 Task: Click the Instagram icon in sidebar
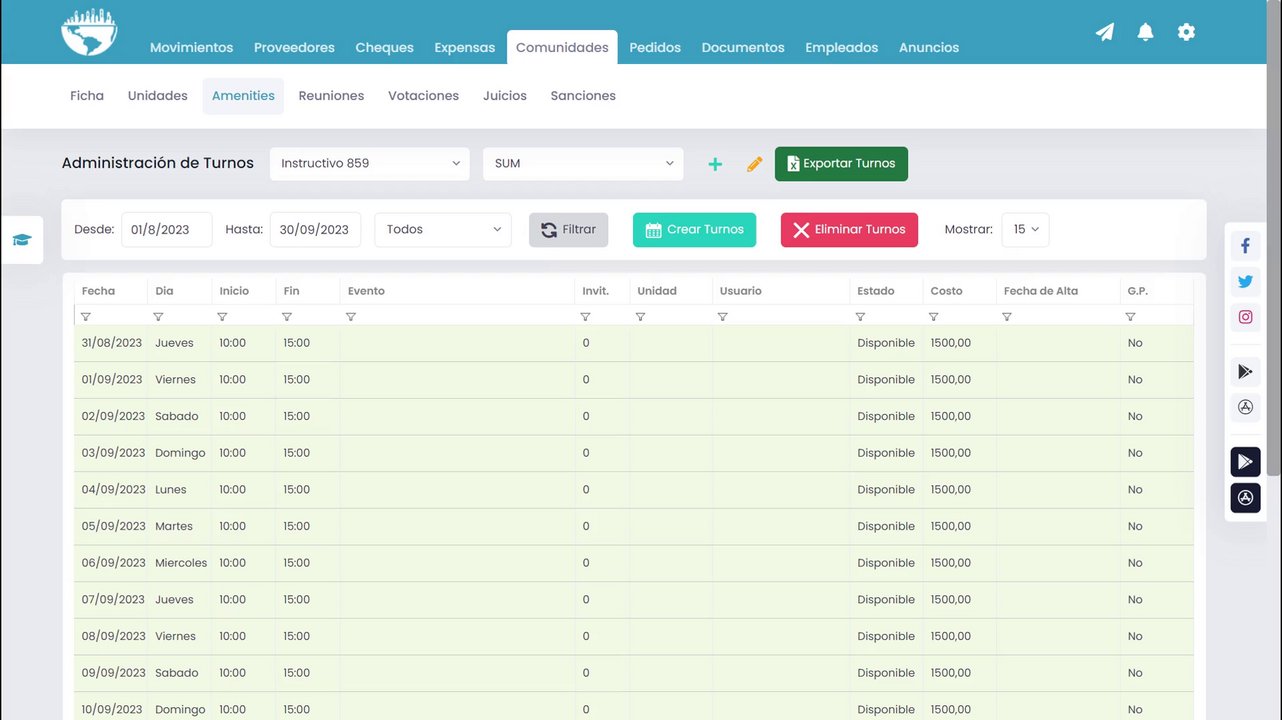[1245, 317]
